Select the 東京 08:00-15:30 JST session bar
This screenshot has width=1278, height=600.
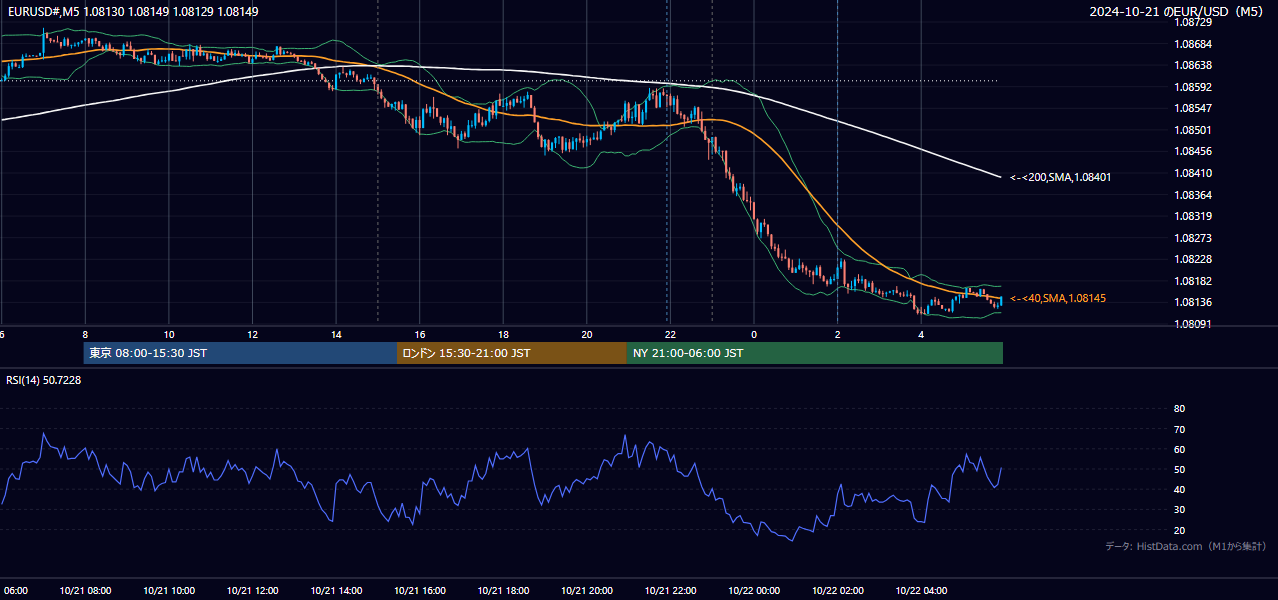240,353
